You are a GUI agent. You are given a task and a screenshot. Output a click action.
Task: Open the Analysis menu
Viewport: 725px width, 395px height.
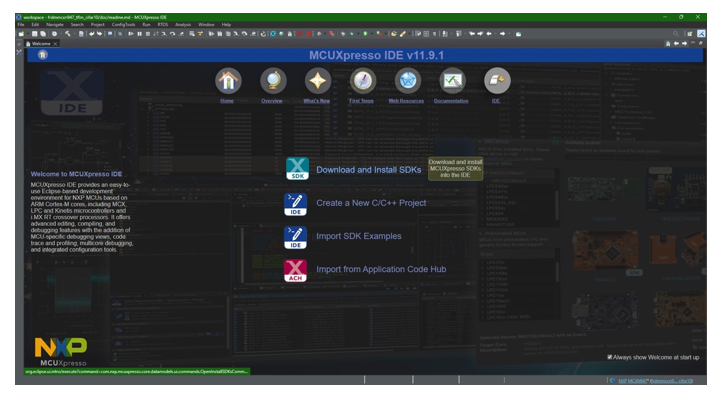pyautogui.click(x=183, y=25)
